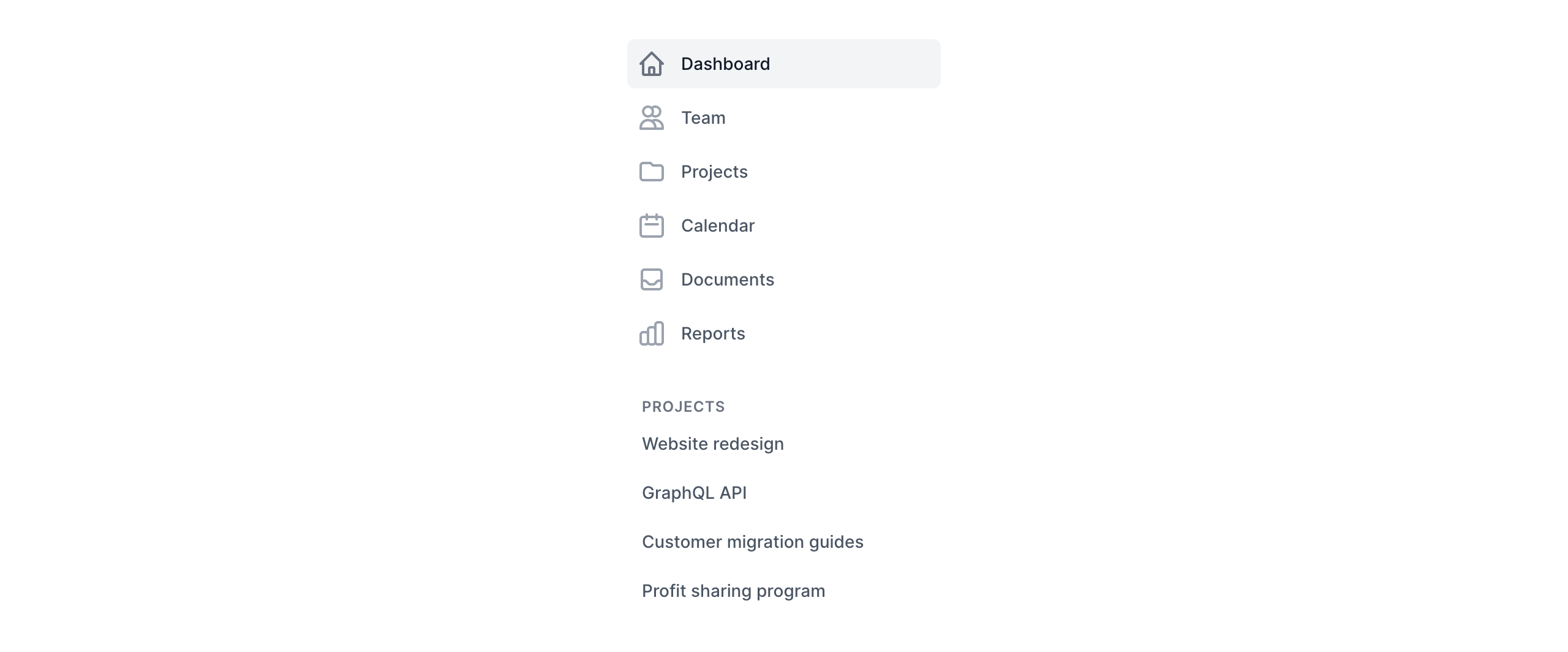Click the Projects folder icon
Image resolution: width=1568 pixels, height=652 pixels.
pyautogui.click(x=651, y=172)
